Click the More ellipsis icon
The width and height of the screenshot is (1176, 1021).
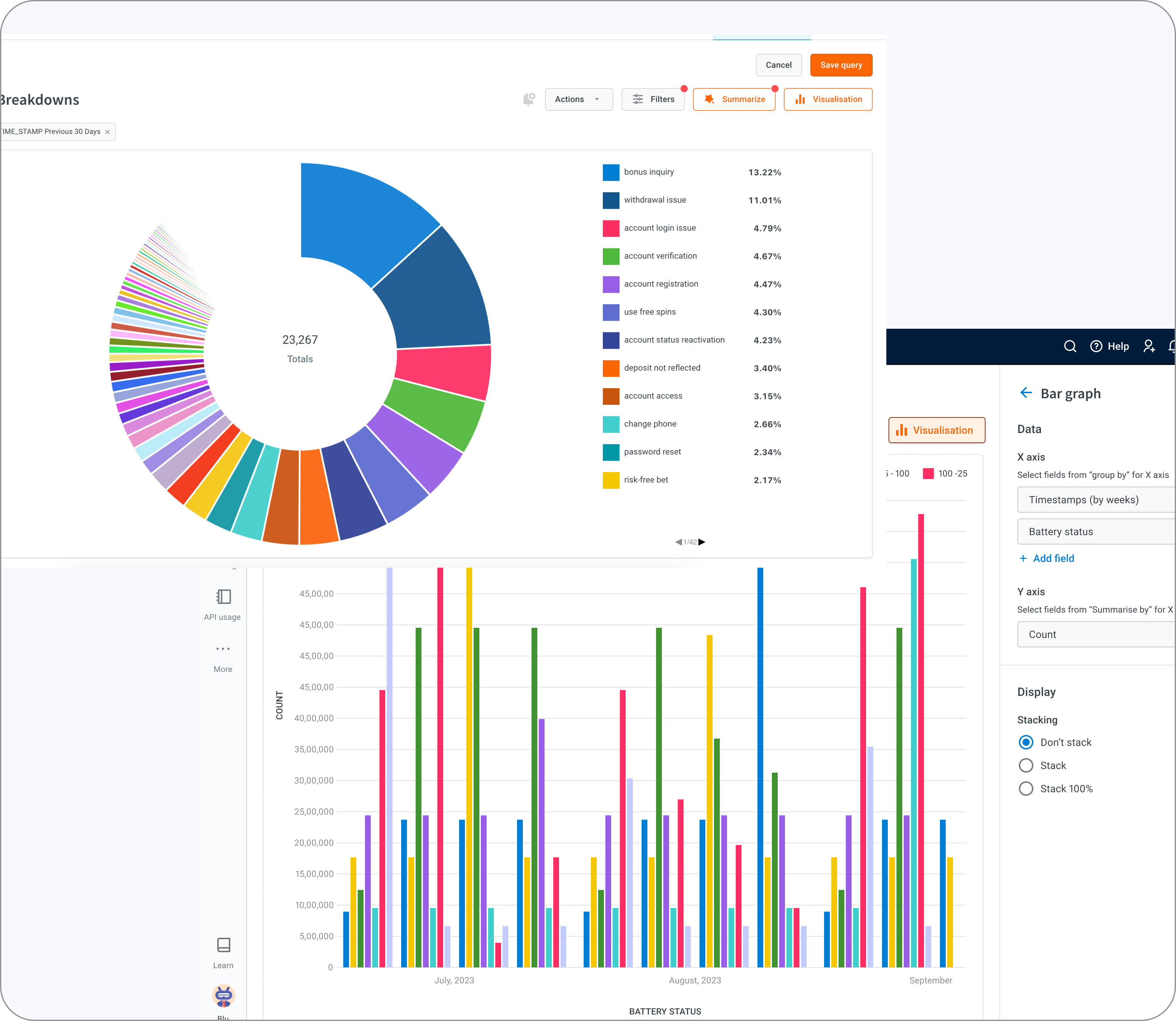(223, 649)
